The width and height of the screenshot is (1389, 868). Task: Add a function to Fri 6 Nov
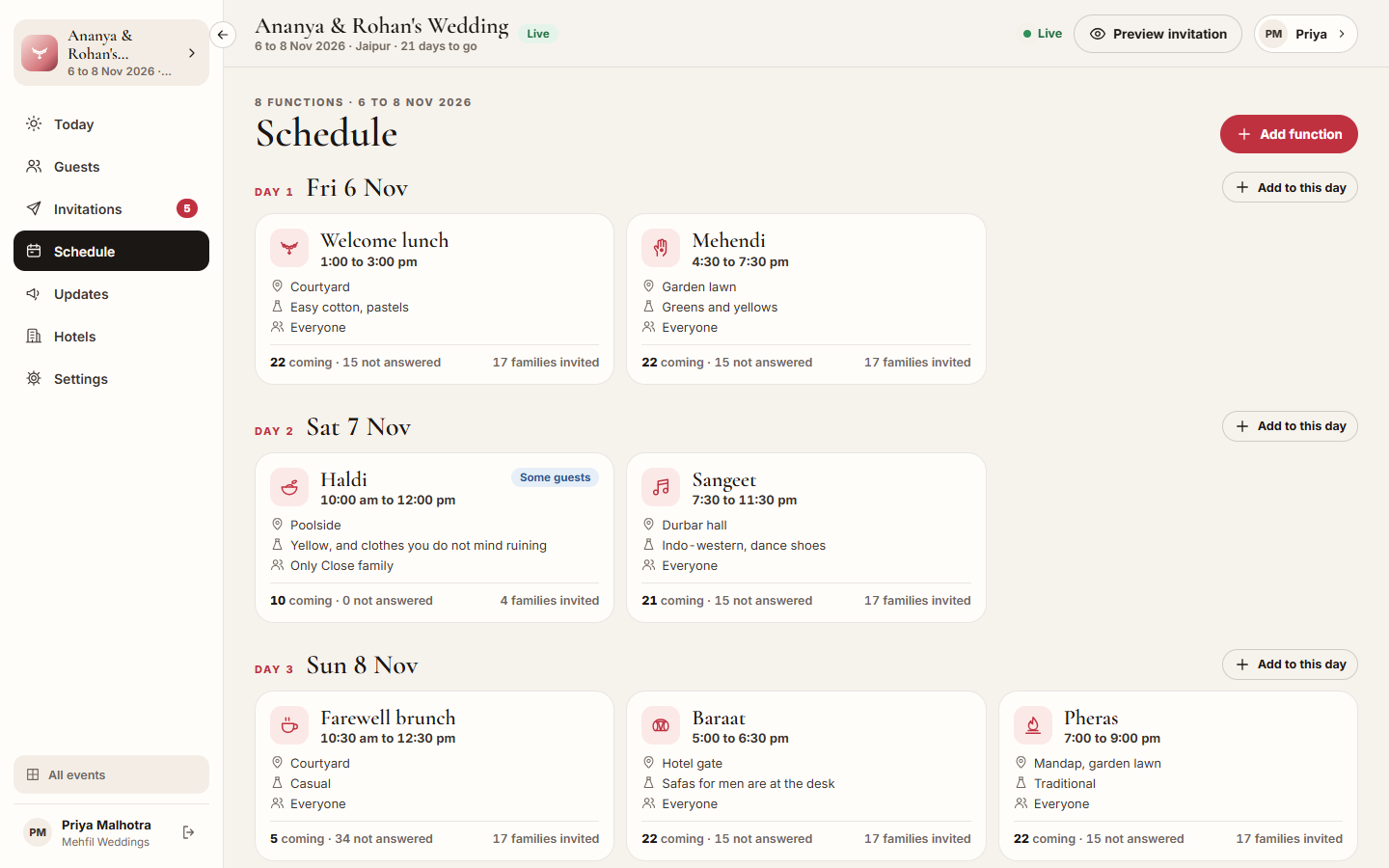click(x=1290, y=187)
